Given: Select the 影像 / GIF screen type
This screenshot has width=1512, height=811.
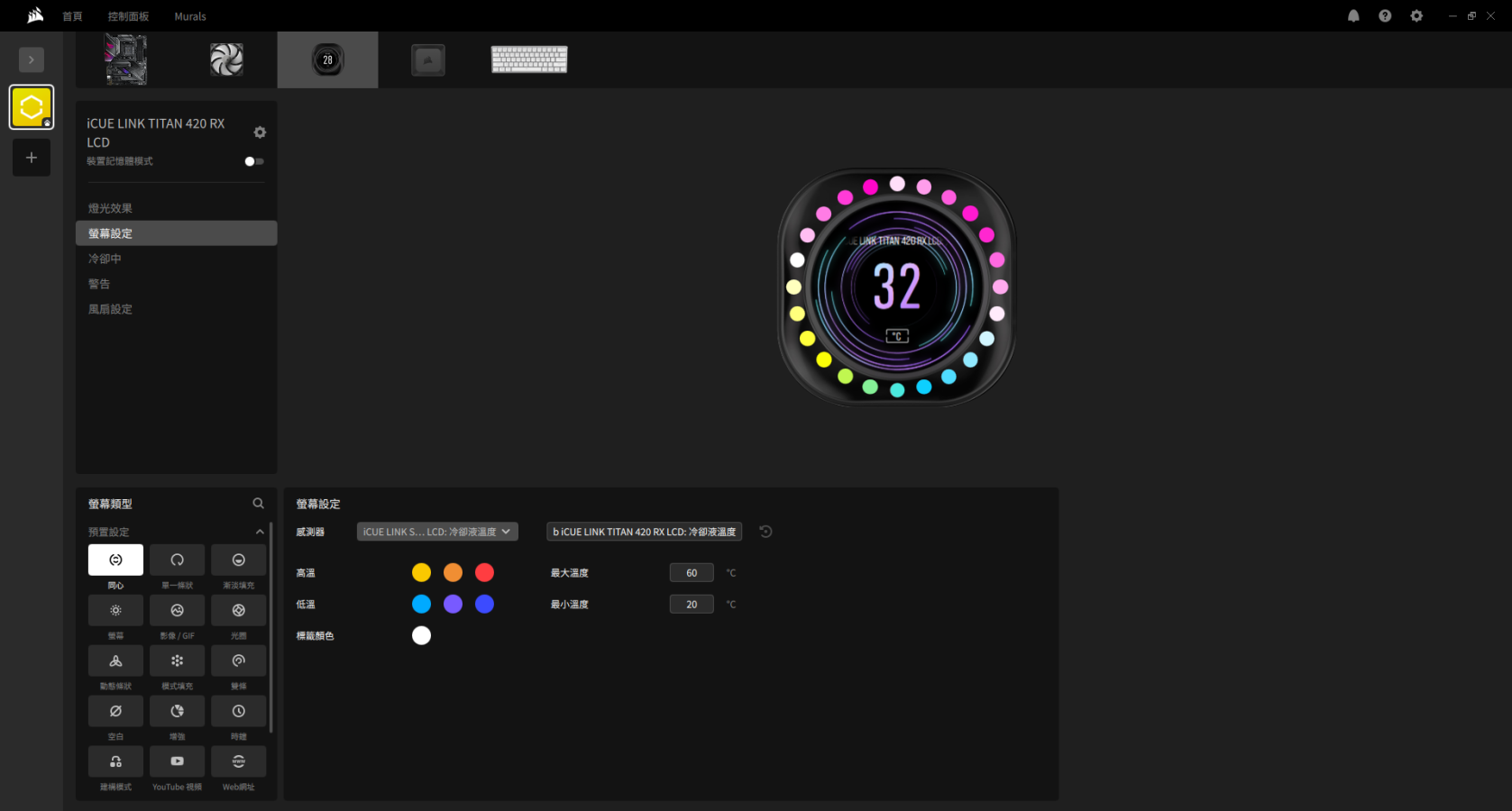Looking at the screenshot, I should pyautogui.click(x=177, y=611).
